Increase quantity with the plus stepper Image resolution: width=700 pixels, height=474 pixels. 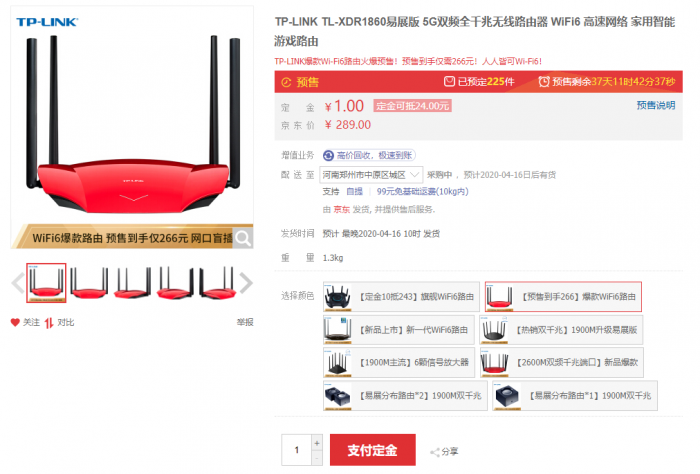(x=317, y=443)
